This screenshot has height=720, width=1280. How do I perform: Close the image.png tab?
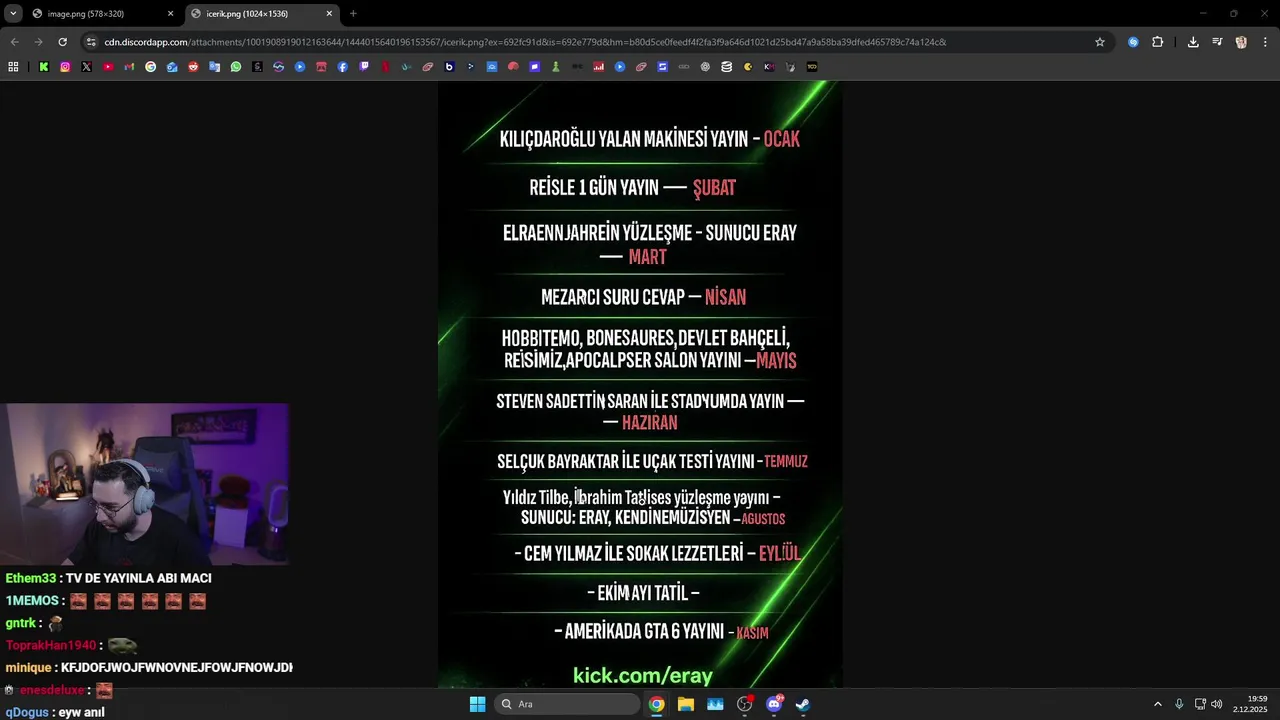click(x=170, y=14)
